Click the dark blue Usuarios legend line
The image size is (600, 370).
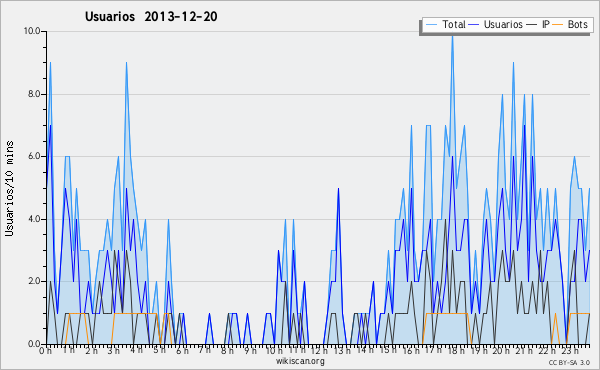[x=474, y=25]
